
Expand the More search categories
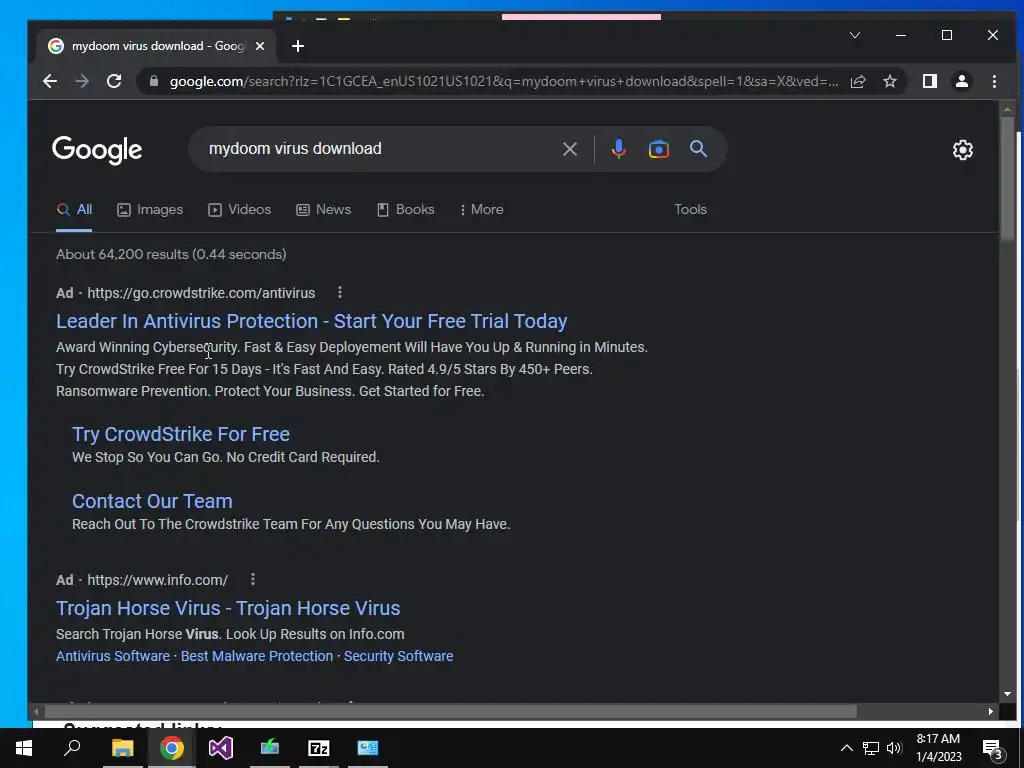click(481, 210)
